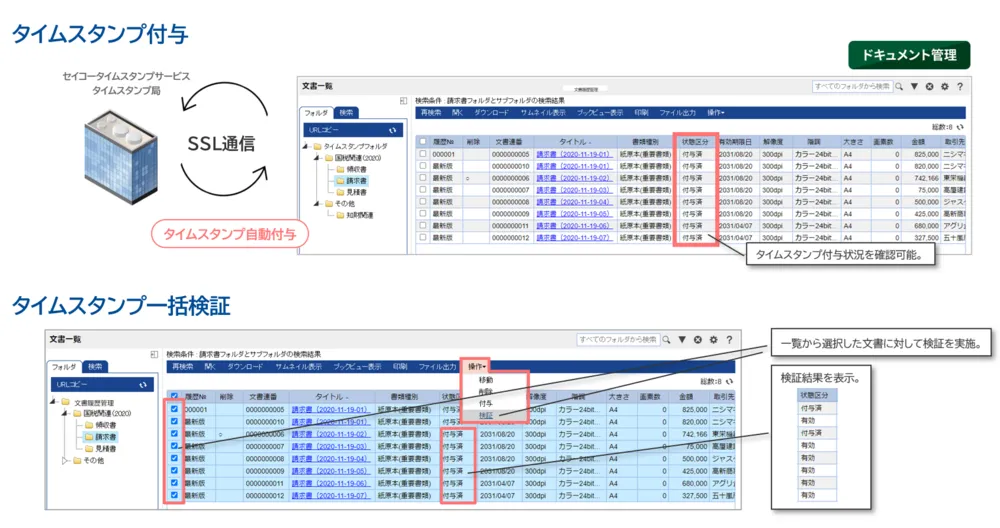Click ブックビュー表示 in lower list toolbar
The width and height of the screenshot is (1000, 528).
[x=357, y=367]
